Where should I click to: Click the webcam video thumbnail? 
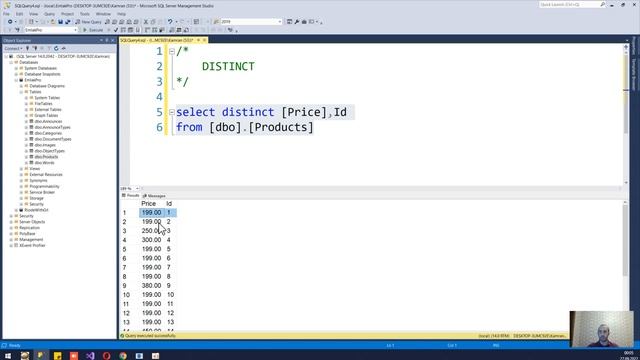601,329
